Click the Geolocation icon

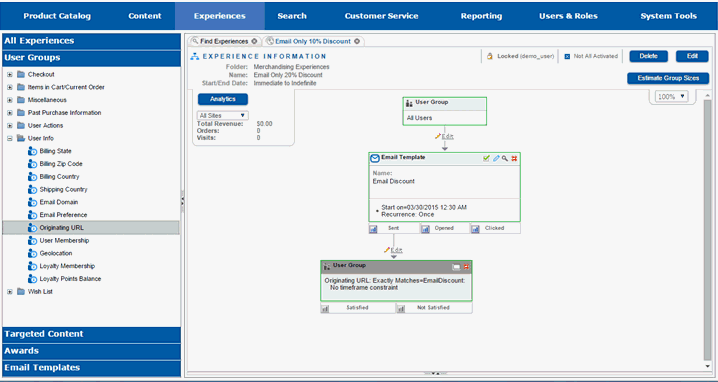(x=32, y=253)
